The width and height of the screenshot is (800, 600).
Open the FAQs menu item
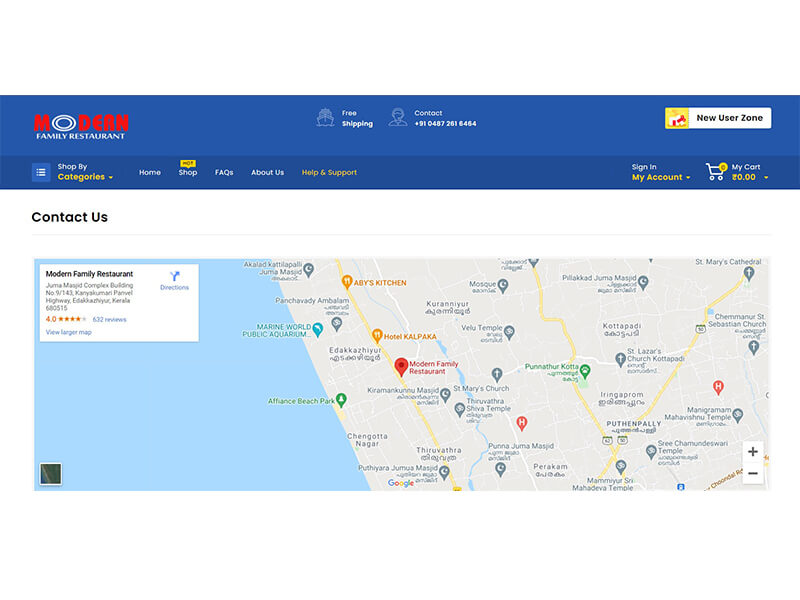(x=224, y=172)
